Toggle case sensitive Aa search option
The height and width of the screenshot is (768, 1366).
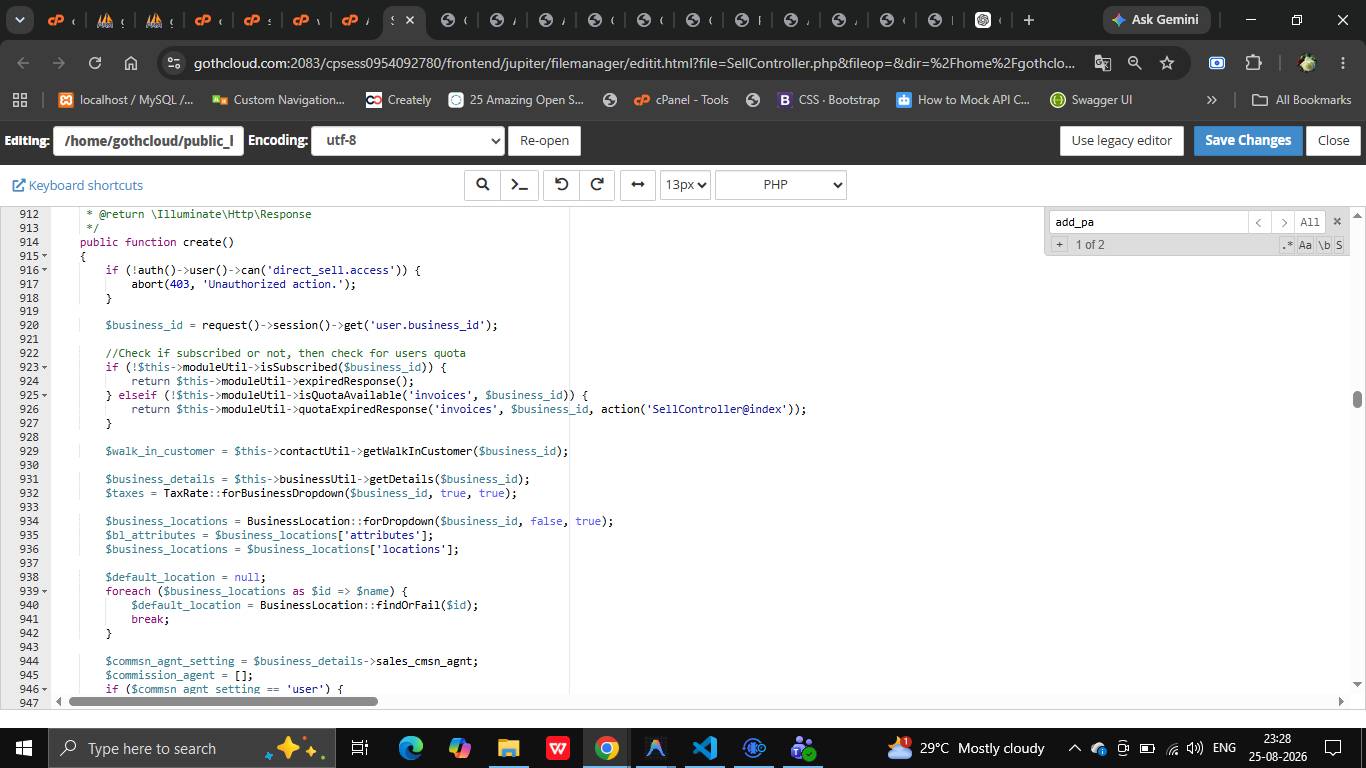click(x=1305, y=245)
